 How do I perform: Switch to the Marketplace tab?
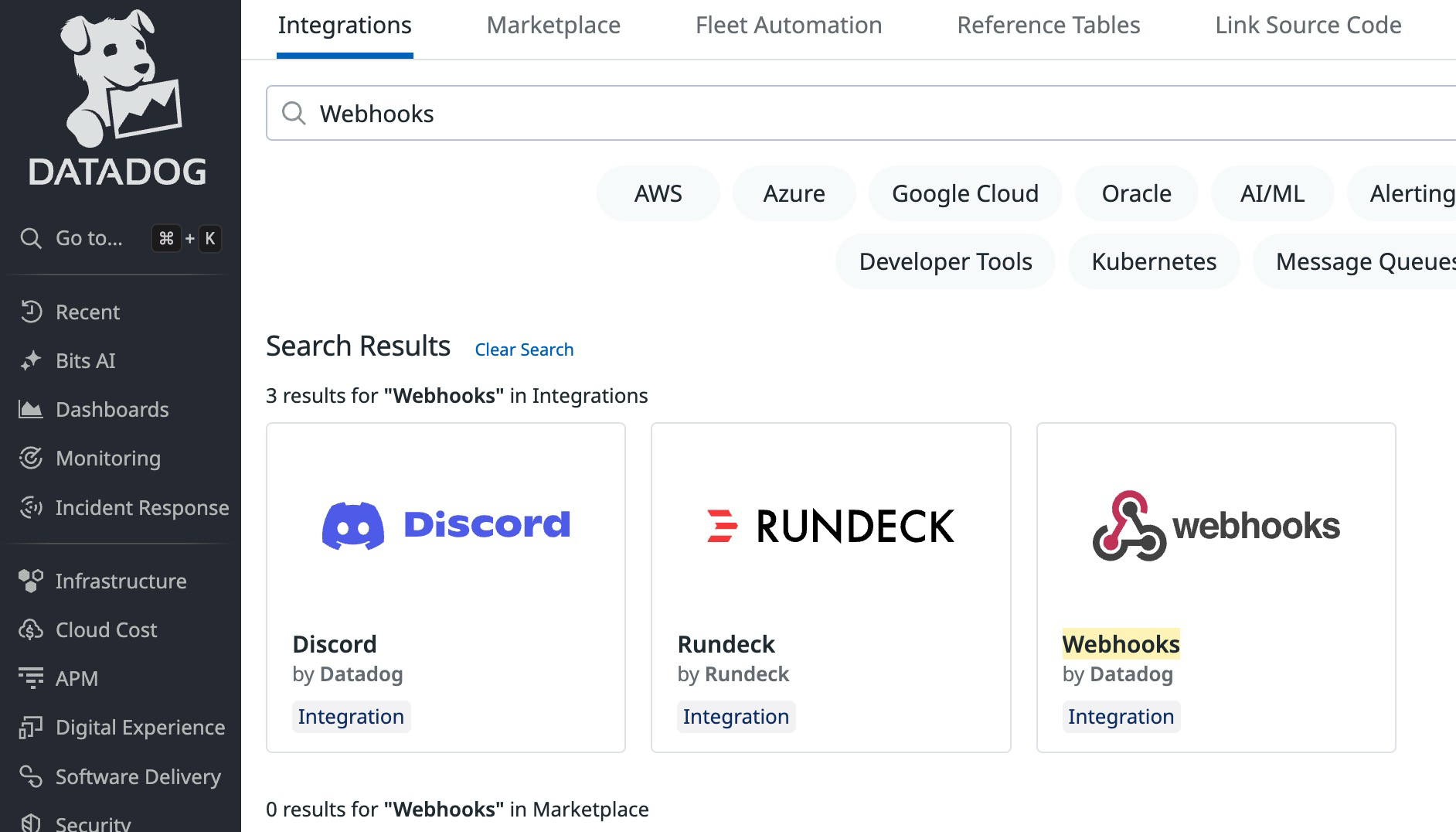click(x=553, y=25)
